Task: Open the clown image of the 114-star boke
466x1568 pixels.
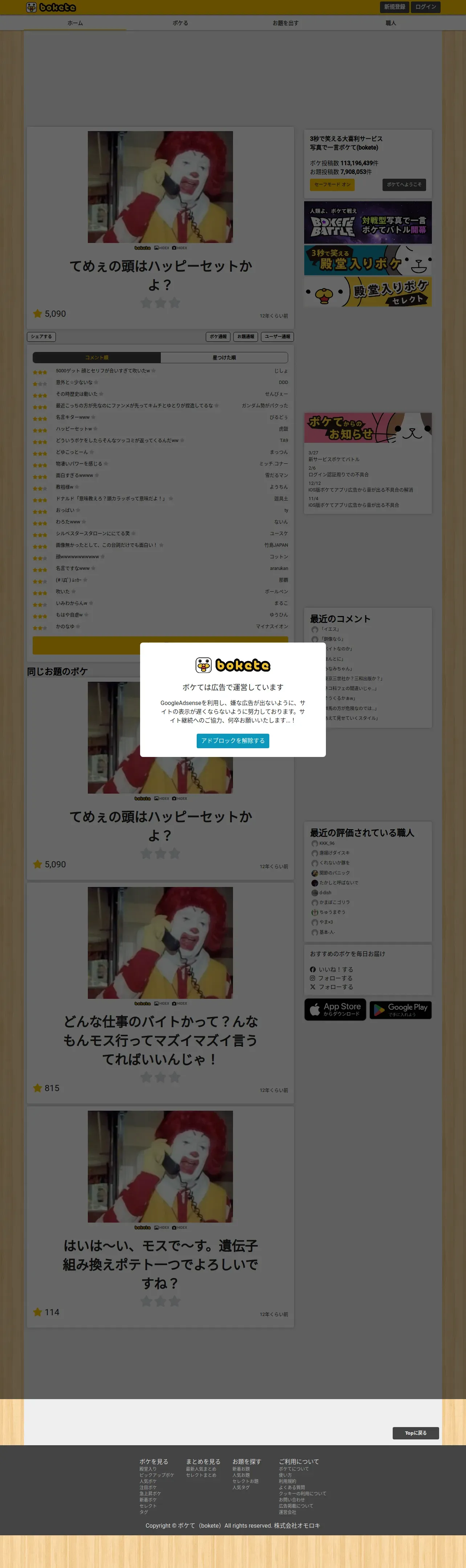Action: [160, 1167]
